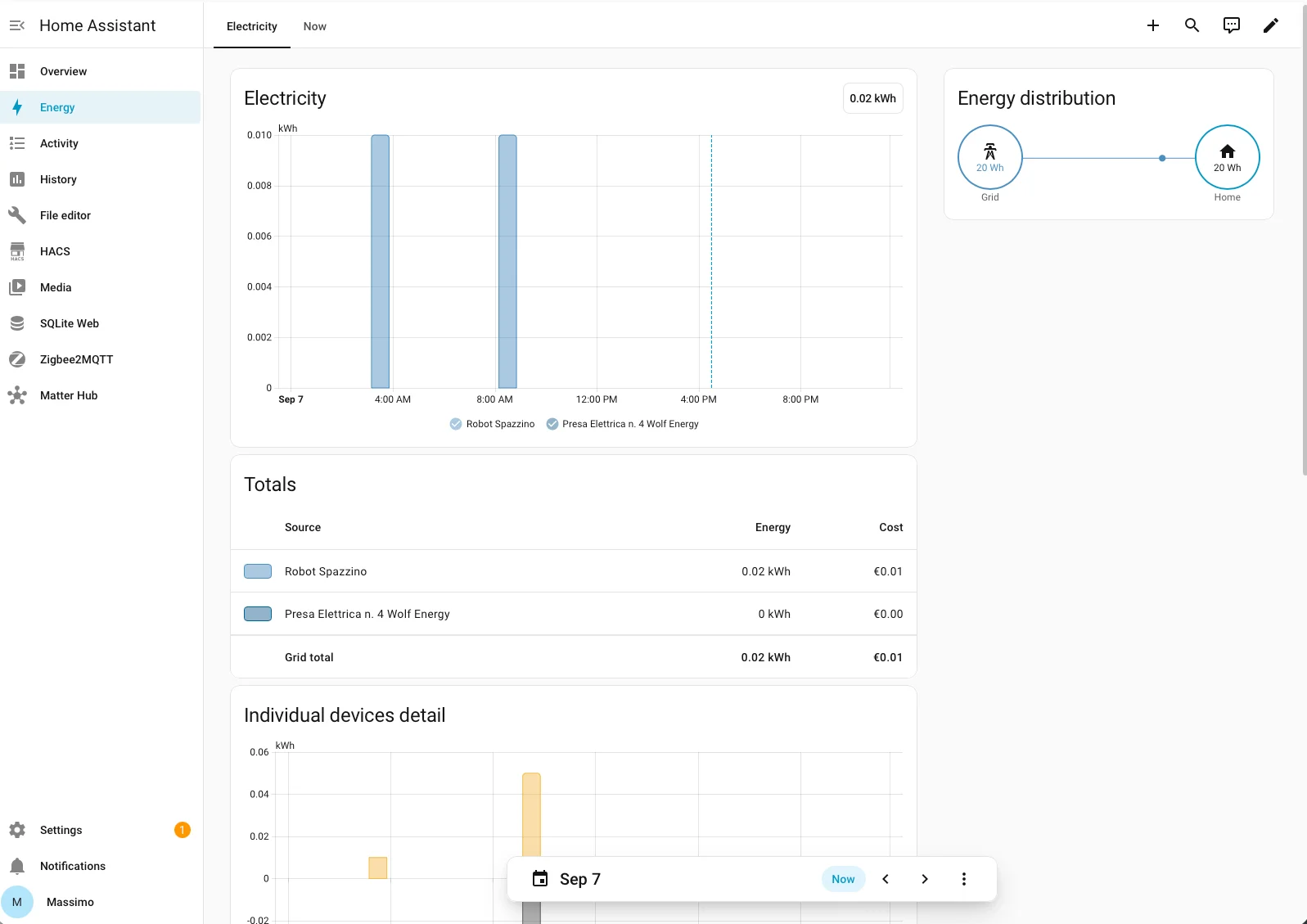Viewport: 1307px width, 924px height.
Task: Toggle Presa Elettrica n. 4 legend checkbox
Action: [552, 424]
